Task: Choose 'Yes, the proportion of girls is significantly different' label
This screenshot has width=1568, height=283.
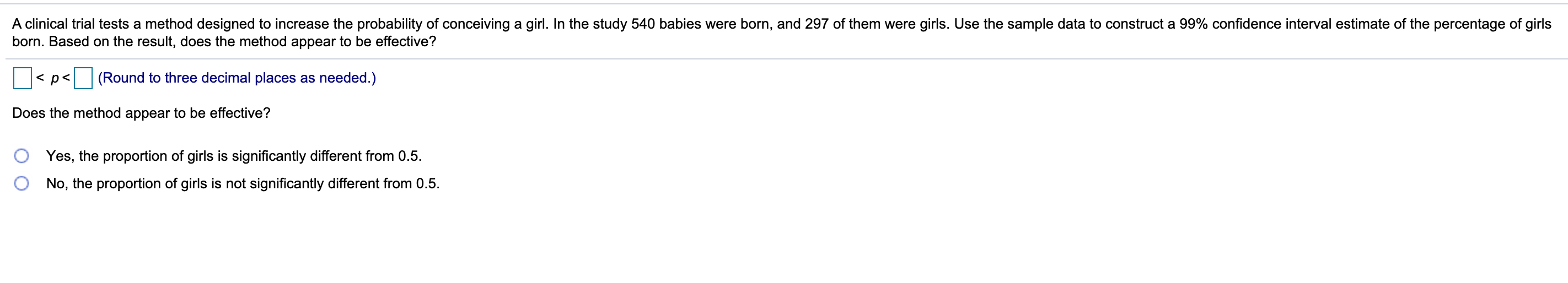Action: point(234,156)
